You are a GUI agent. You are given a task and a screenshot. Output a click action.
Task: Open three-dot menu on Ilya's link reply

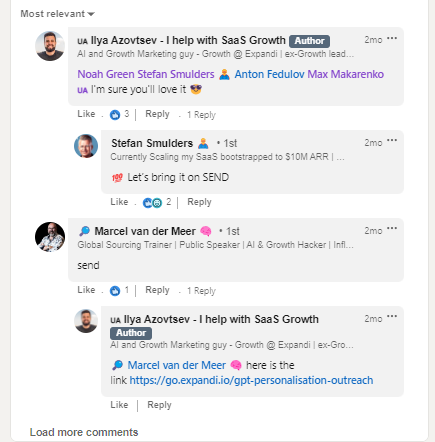[x=392, y=316]
